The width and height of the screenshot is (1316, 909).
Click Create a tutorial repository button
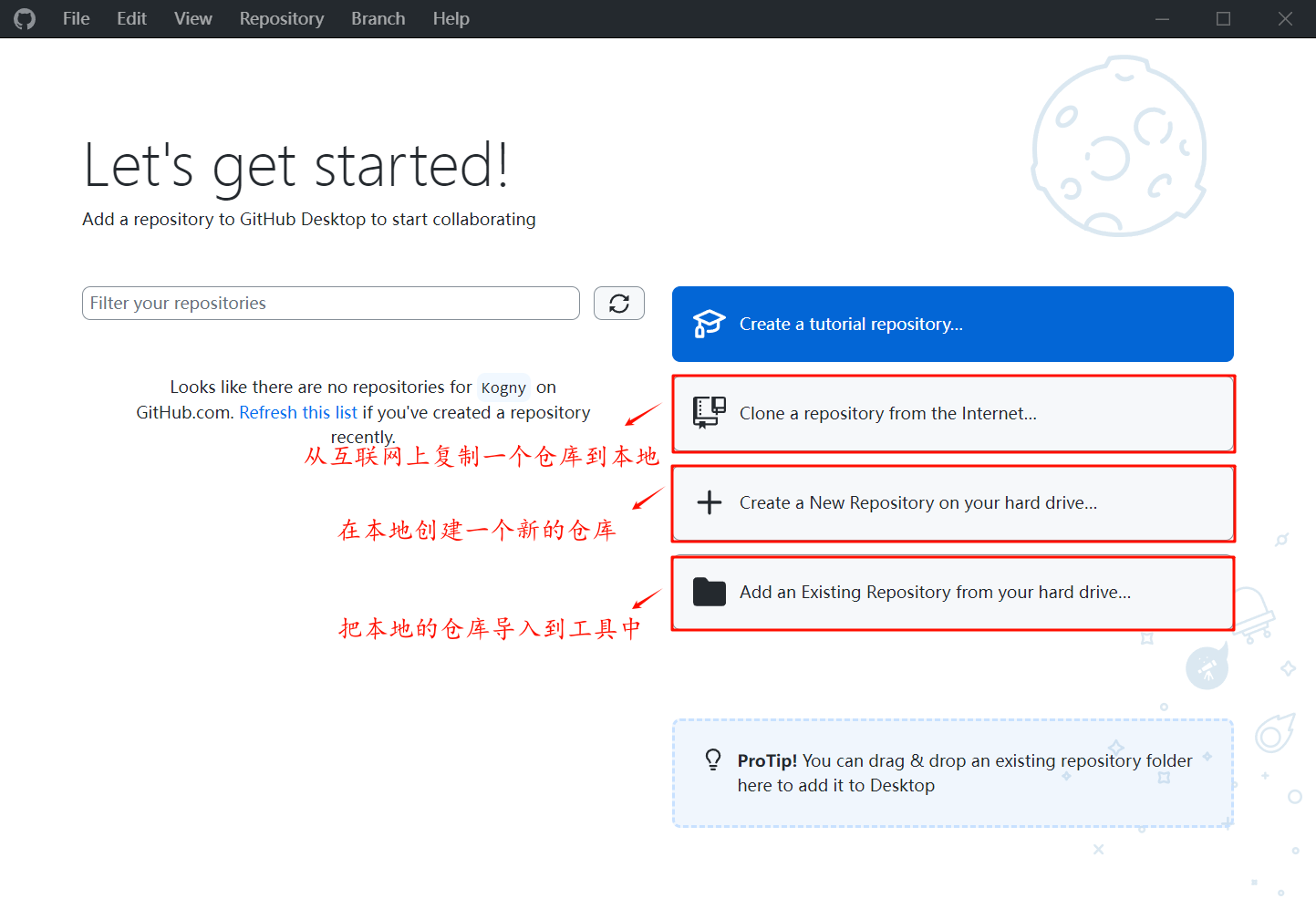[x=953, y=325]
